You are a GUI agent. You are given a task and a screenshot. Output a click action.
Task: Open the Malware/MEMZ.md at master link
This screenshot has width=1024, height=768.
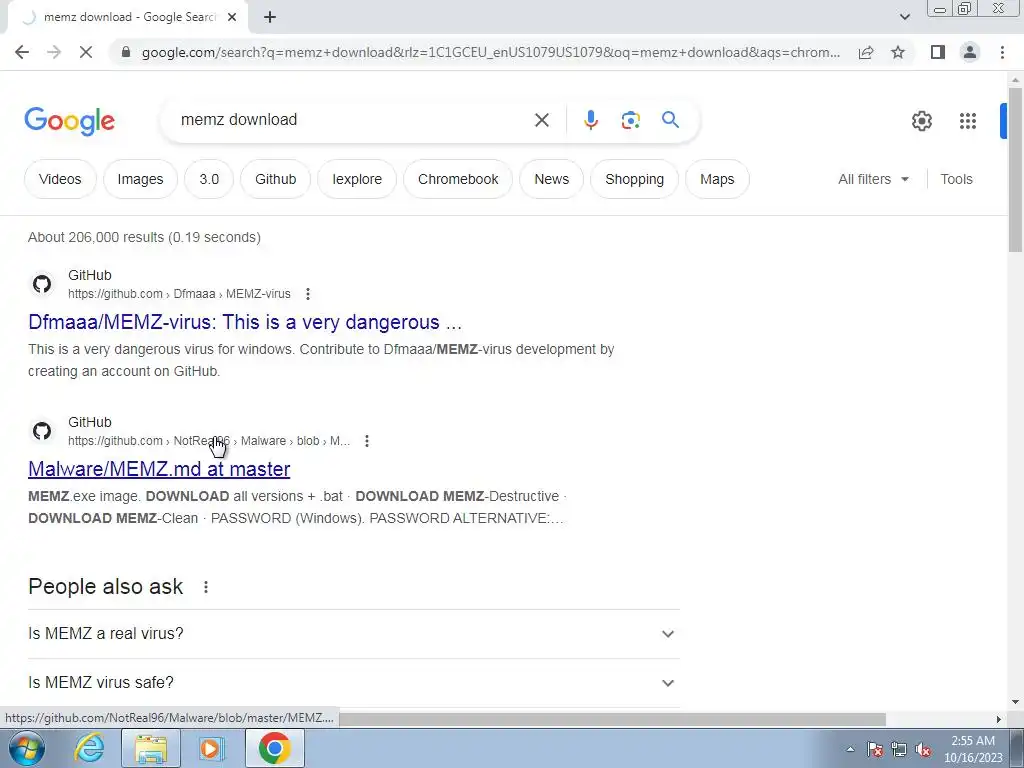[159, 469]
